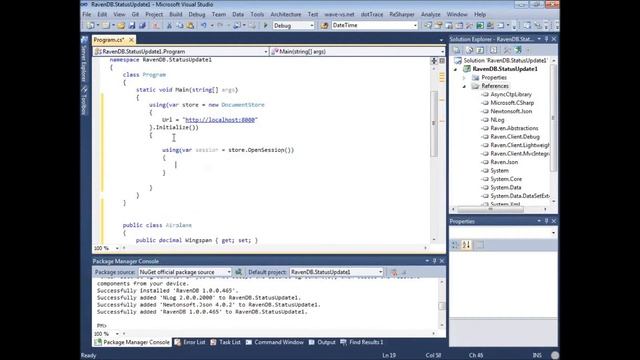Click the Open File folder icon
Image resolution: width=640 pixels, height=360 pixels.
[x=121, y=26]
